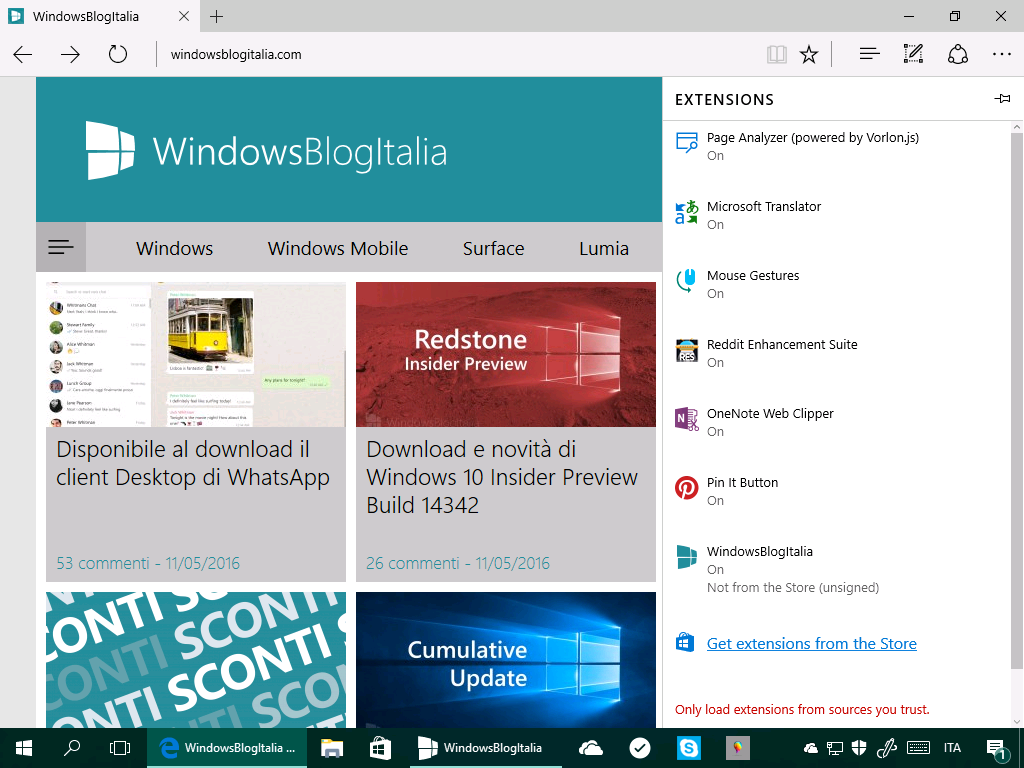The image size is (1024, 768).
Task: Close the WindowsBlogItalia tab
Action: (184, 16)
